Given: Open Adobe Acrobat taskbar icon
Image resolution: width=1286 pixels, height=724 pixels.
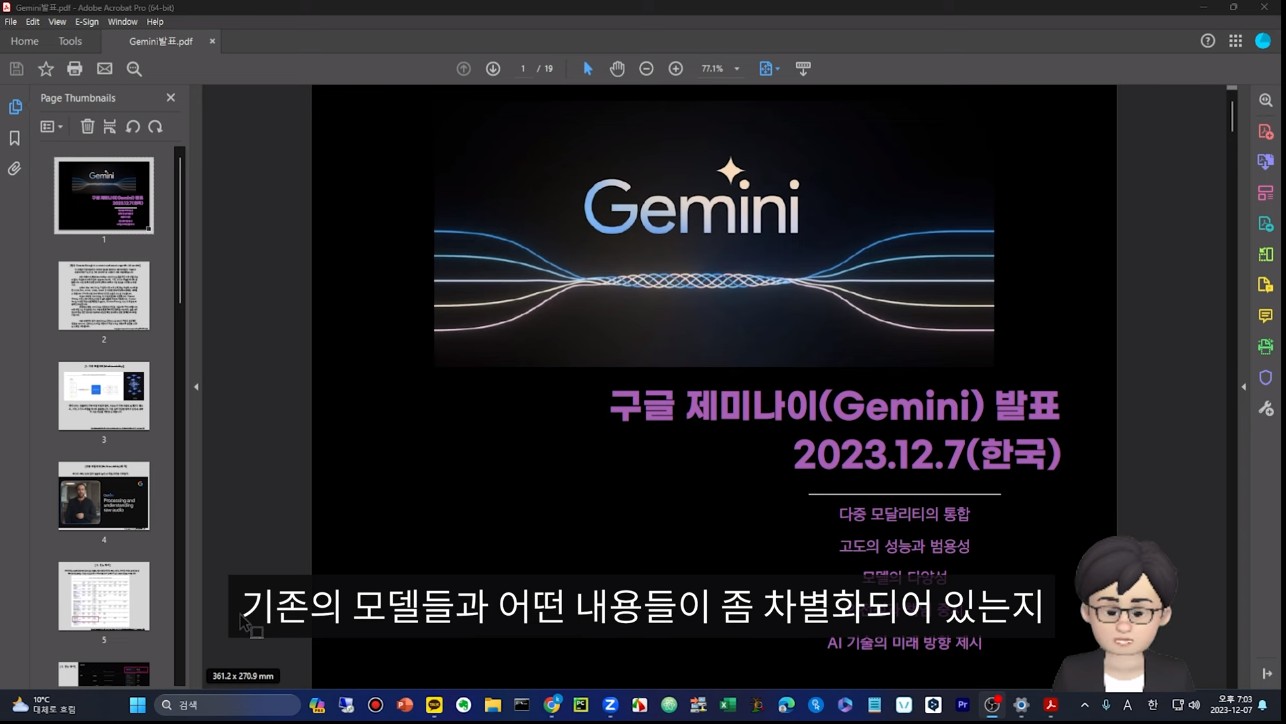Looking at the screenshot, I should (x=1050, y=705).
